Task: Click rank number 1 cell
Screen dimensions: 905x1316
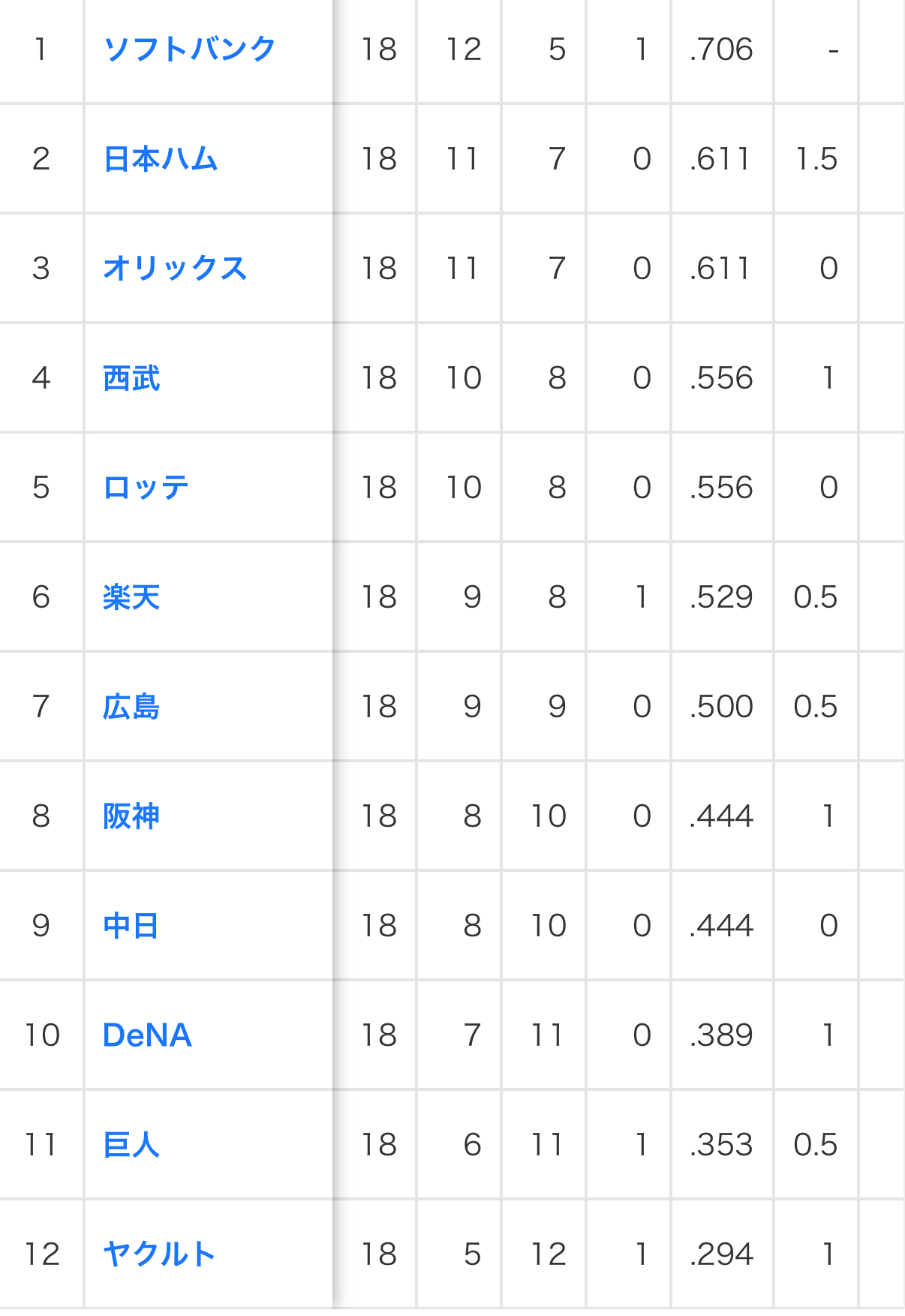Action: pos(41,50)
